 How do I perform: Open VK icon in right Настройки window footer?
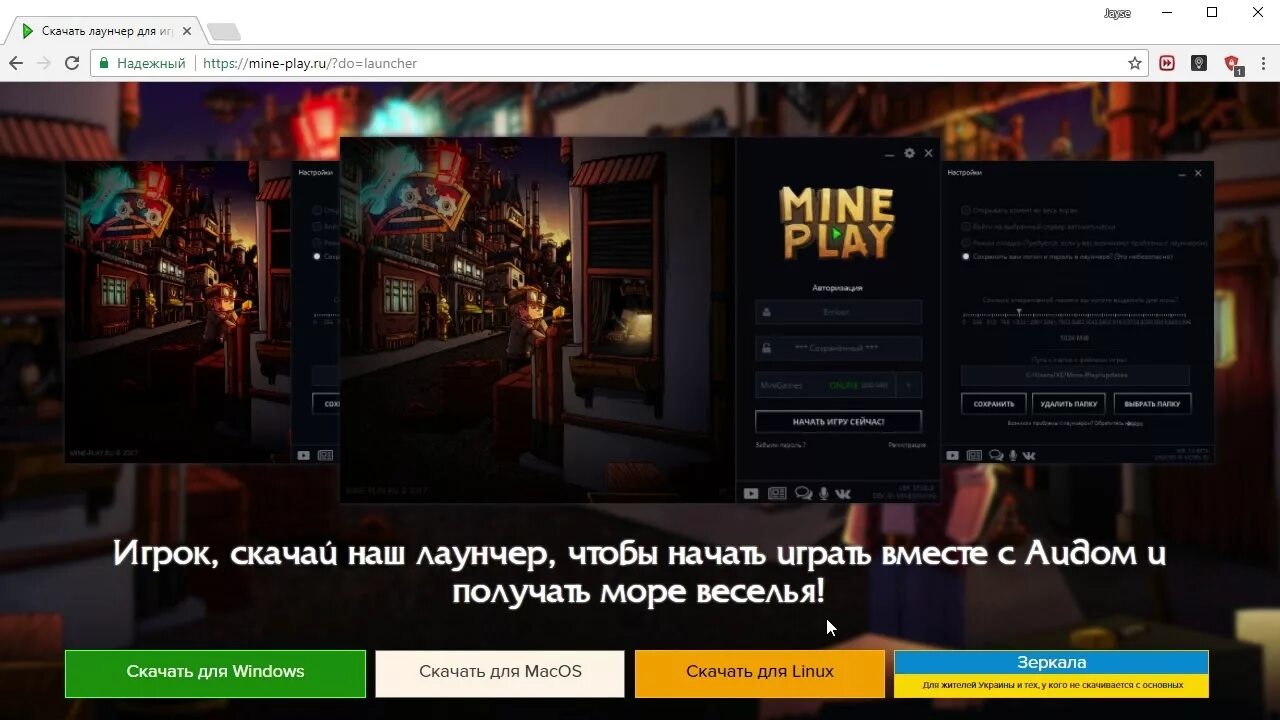coord(1029,455)
